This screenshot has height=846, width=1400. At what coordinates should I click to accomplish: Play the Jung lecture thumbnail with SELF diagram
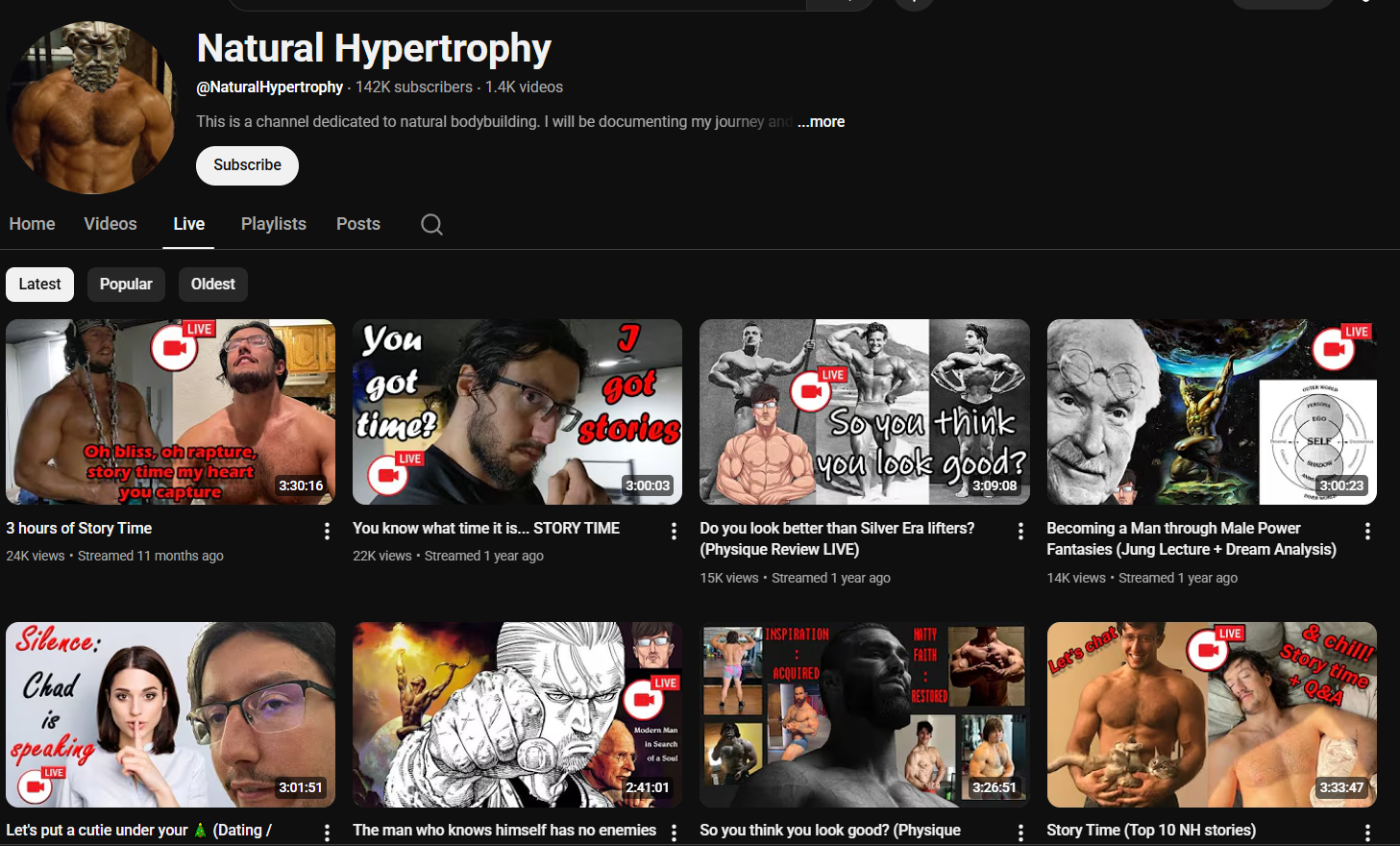coord(1211,411)
